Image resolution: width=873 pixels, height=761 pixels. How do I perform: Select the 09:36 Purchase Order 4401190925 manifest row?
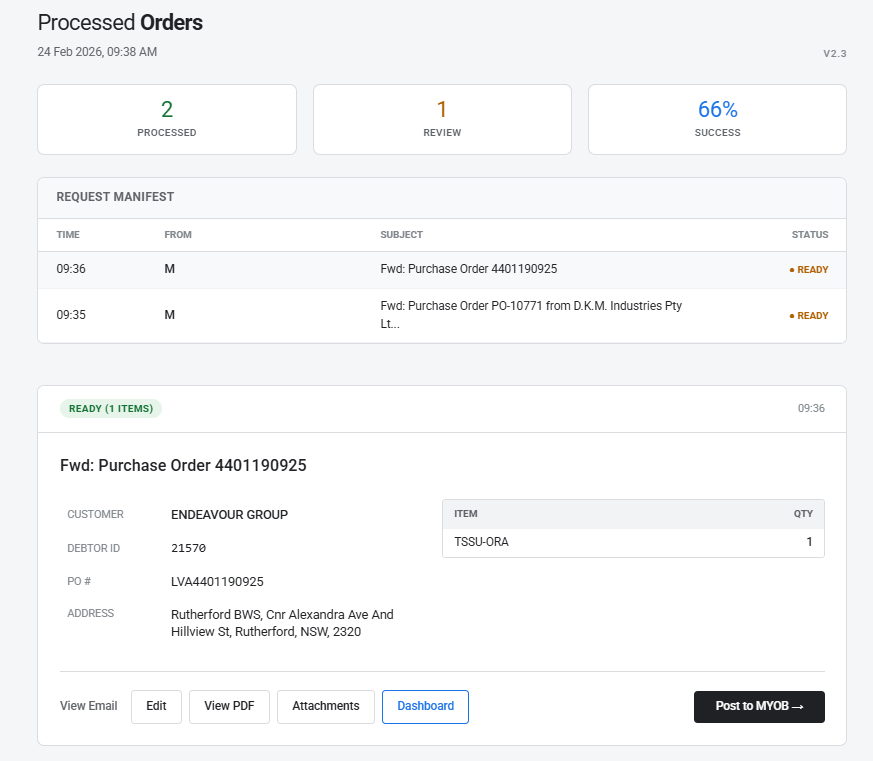click(x=441, y=269)
